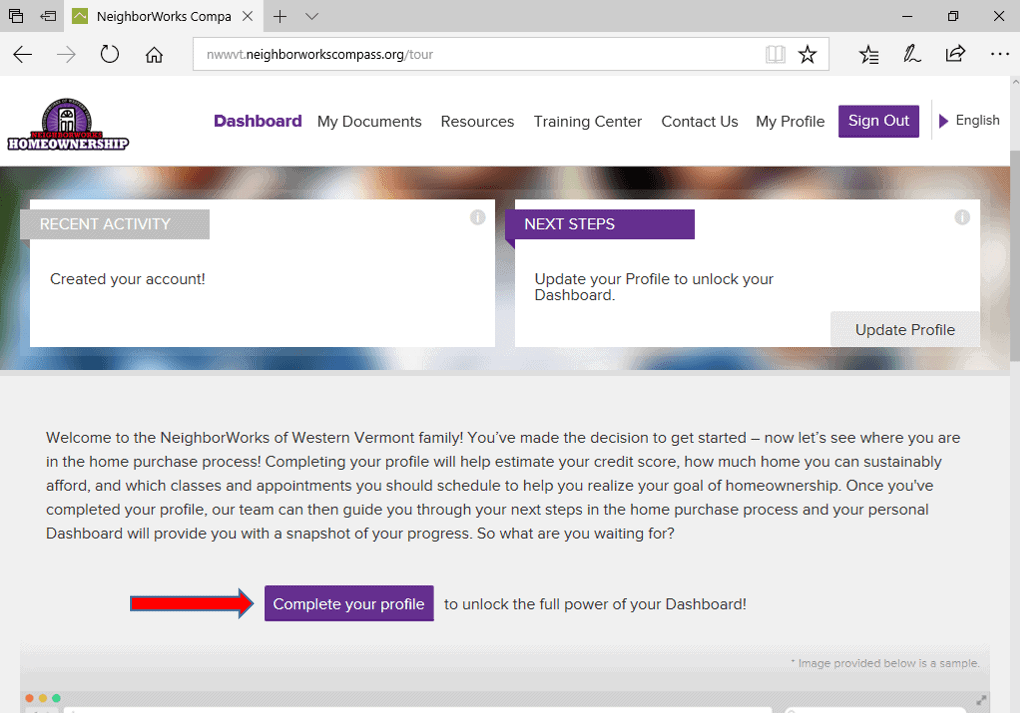Click 'Update your Profile to unlock' text

click(x=654, y=287)
